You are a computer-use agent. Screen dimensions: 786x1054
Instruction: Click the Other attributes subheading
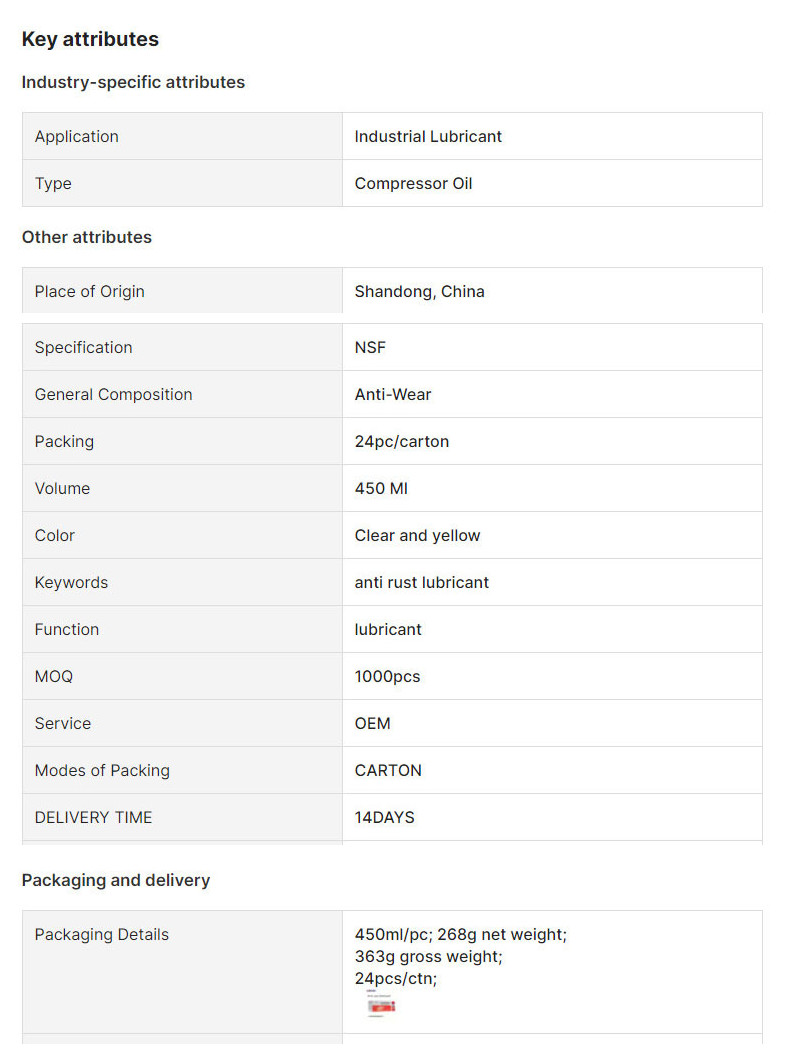coord(87,237)
